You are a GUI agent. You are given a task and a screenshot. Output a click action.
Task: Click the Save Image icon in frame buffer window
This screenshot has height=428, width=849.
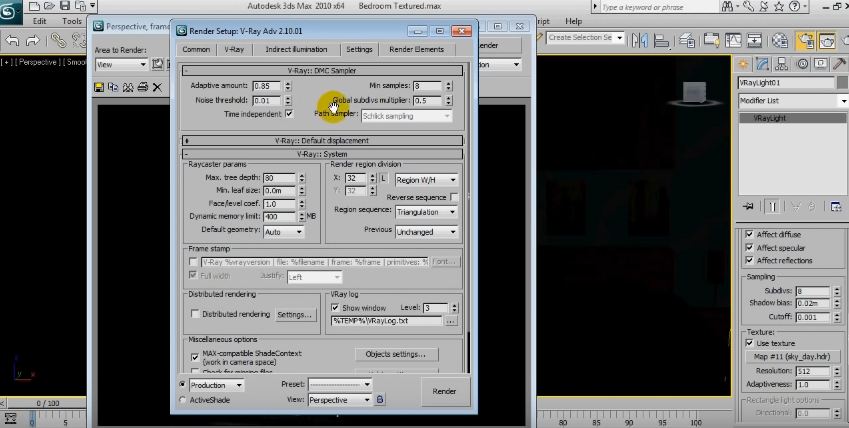point(99,87)
